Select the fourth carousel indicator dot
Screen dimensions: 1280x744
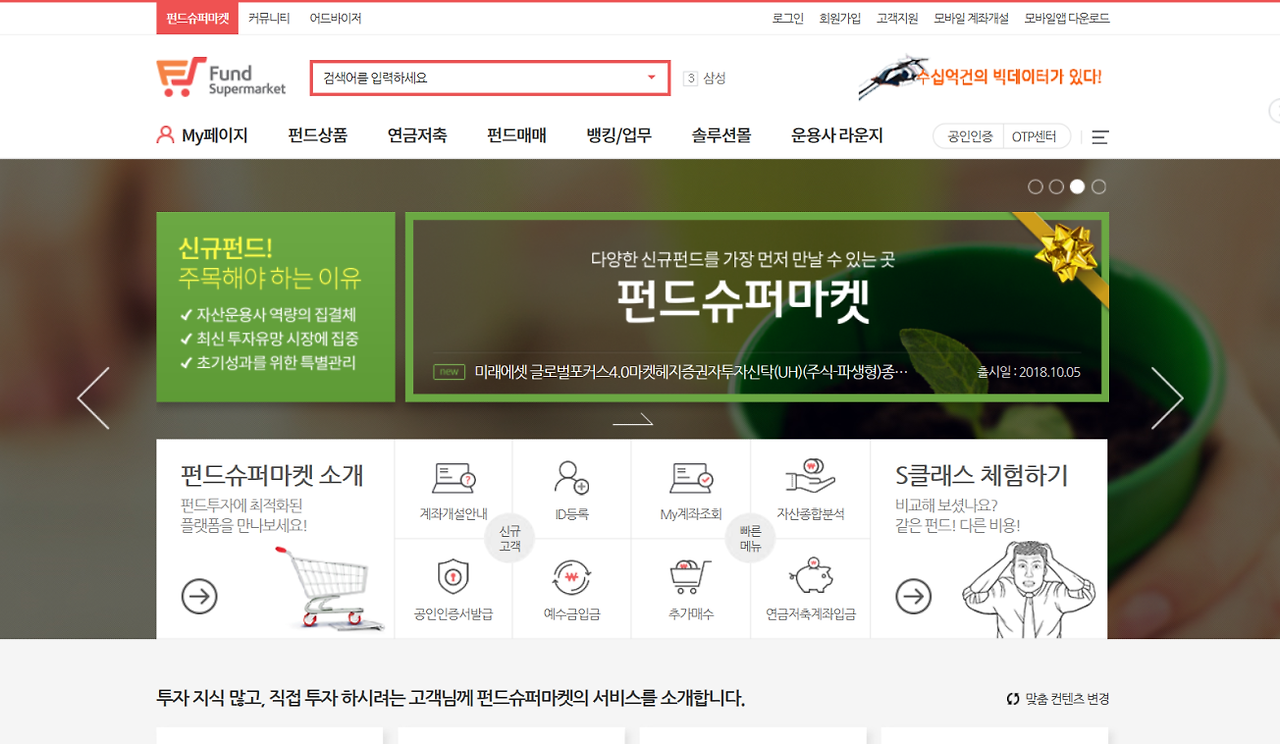[x=1099, y=186]
